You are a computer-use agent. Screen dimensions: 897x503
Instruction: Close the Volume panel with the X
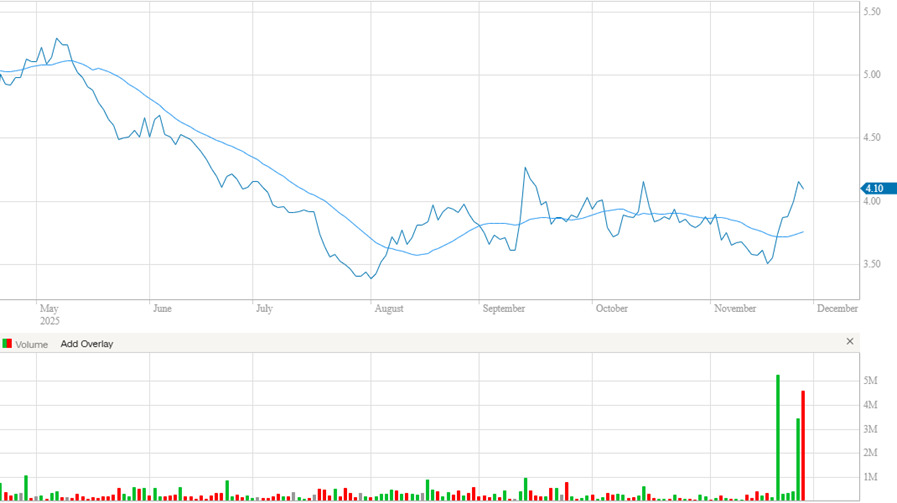click(850, 341)
